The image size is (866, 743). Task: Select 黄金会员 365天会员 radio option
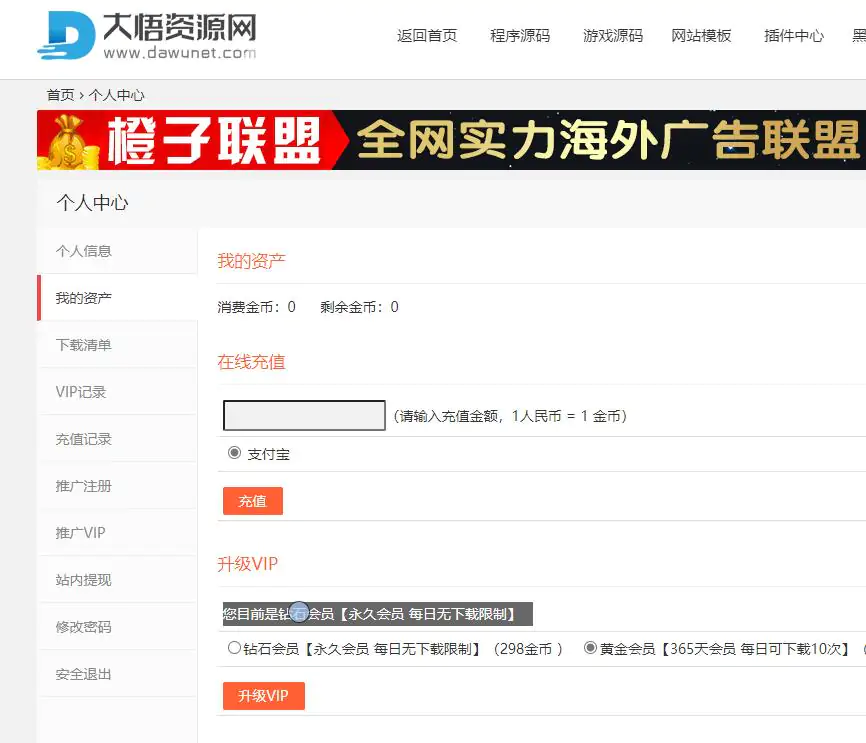tap(590, 647)
